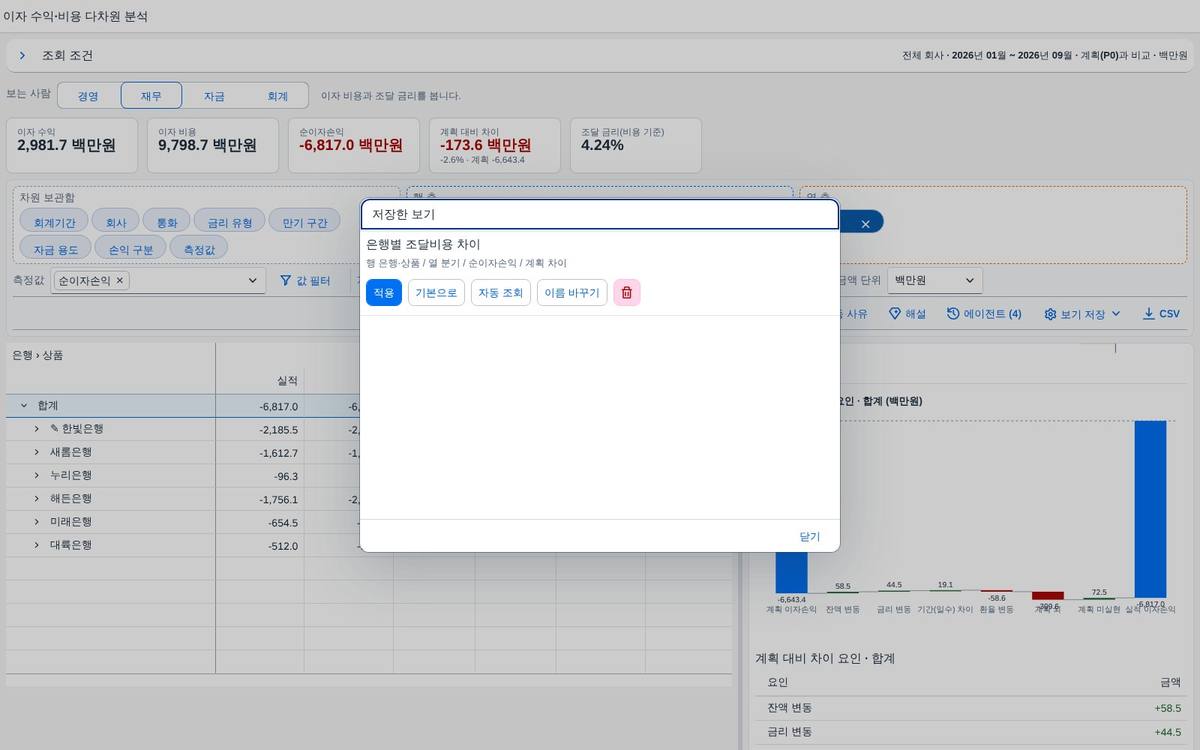The image size is (1200, 750).
Task: Switch to 자금 viewer tab
Action: pos(214,96)
